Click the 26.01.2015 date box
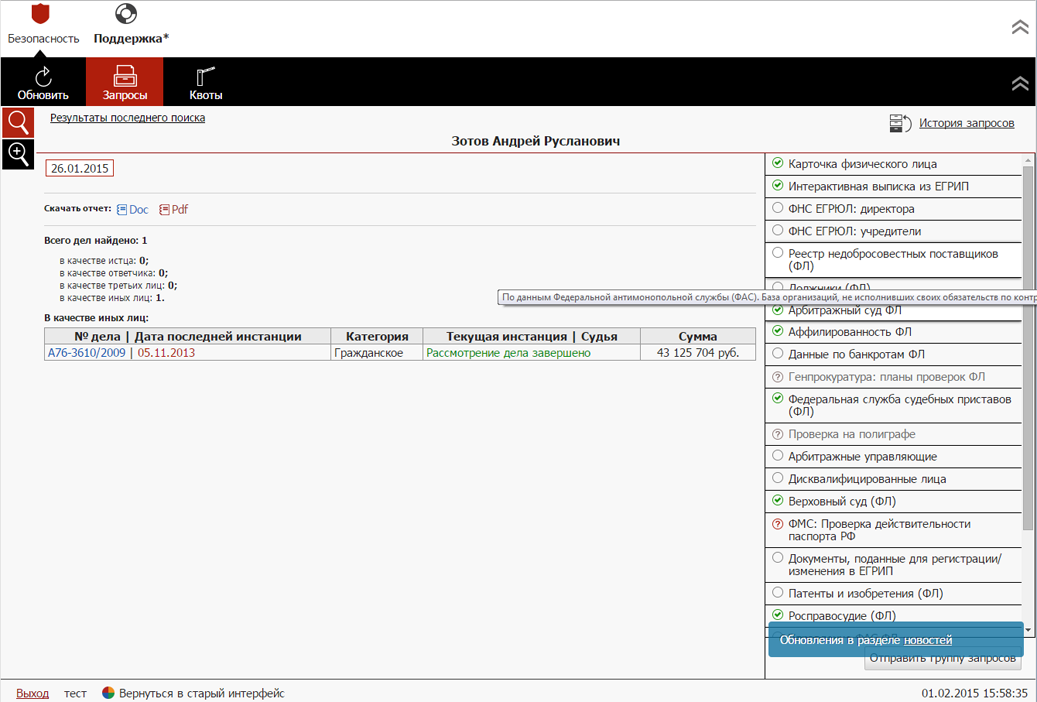 (79, 168)
